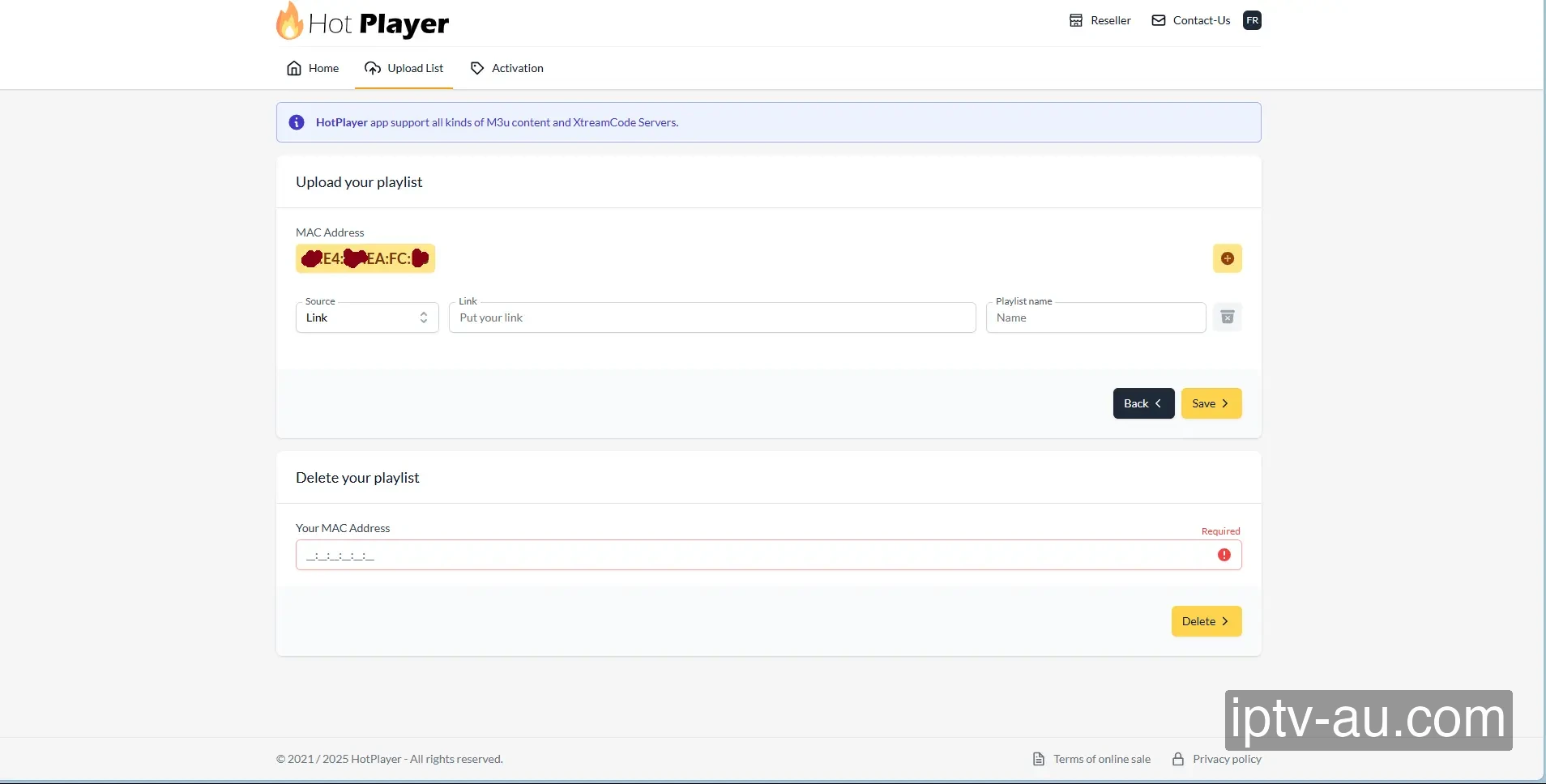Click the Home house icon
The image size is (1546, 784).
[294, 68]
